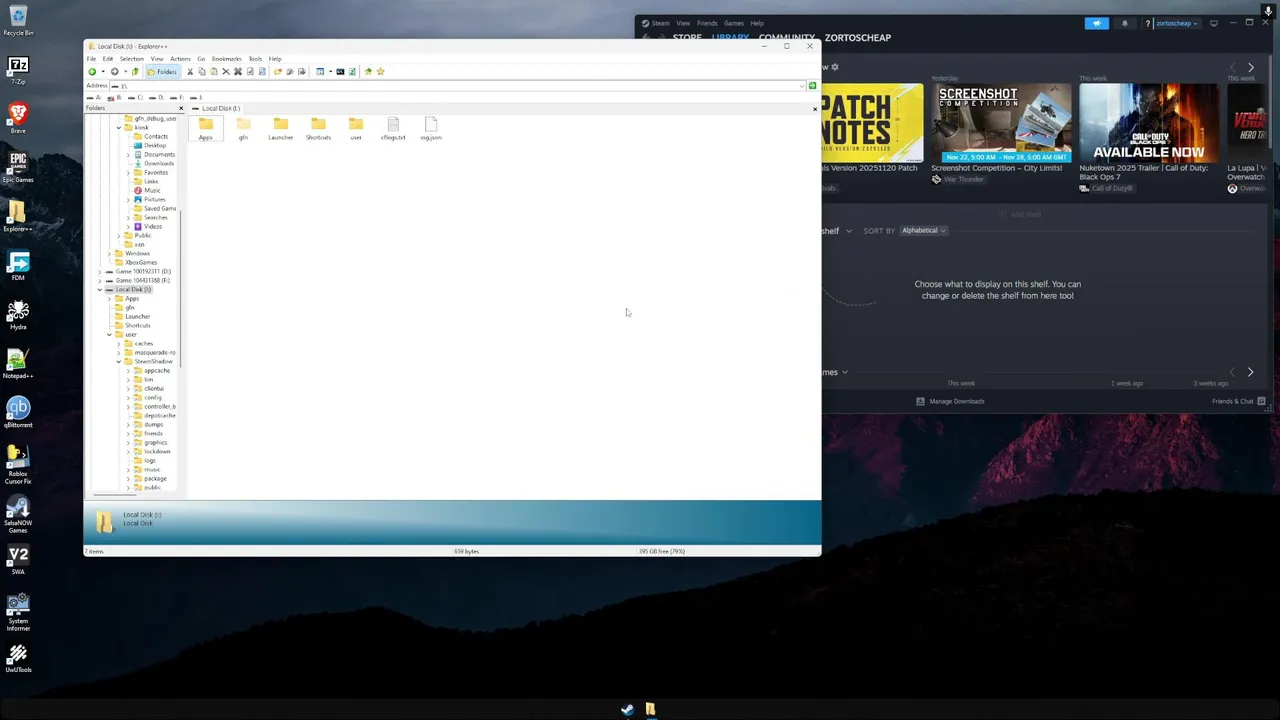Open Steam STORE tab
This screenshot has height=720, width=1280.
(687, 38)
